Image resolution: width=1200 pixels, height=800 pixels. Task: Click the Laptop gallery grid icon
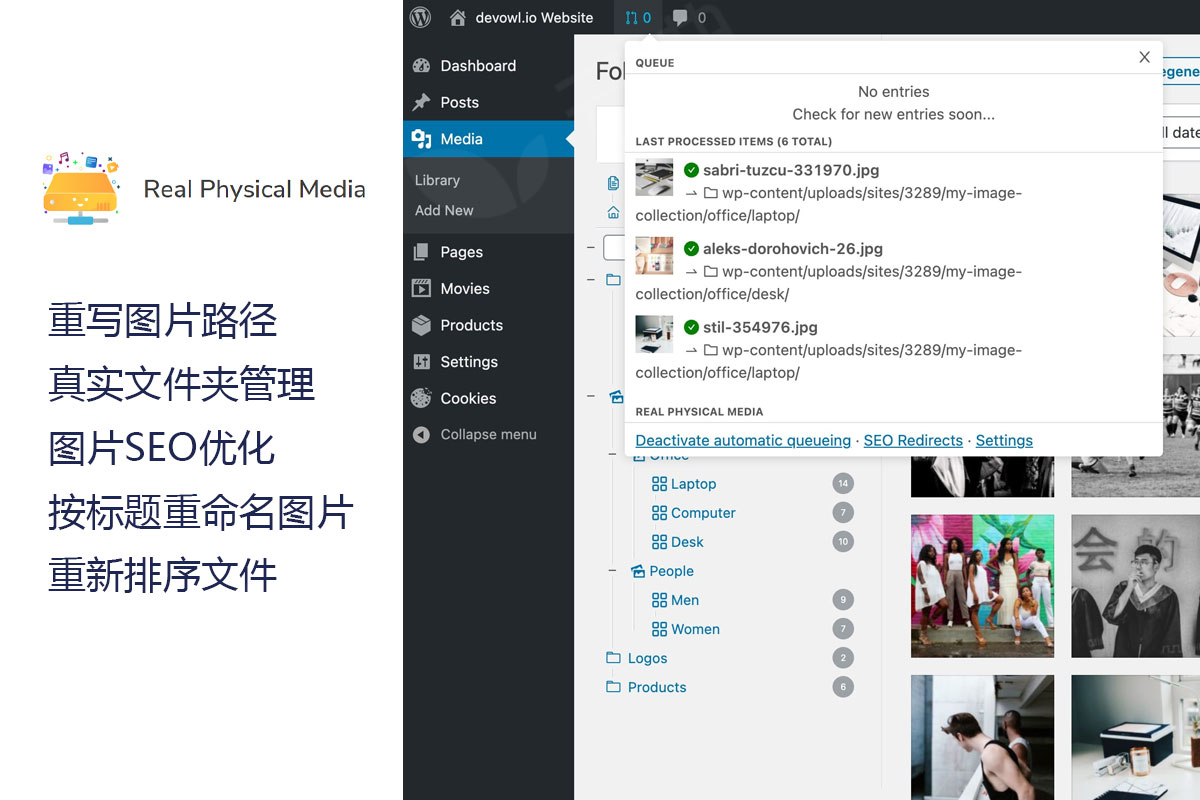pos(659,484)
